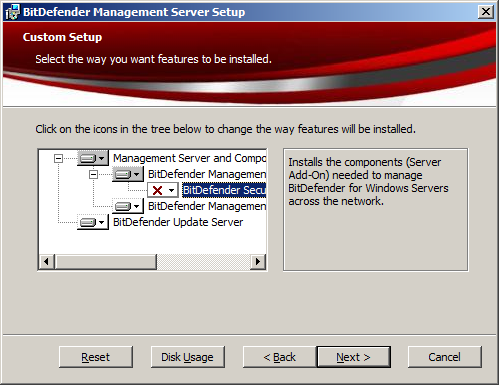Select the first BitDefender Management tree label
Viewport: 499px width, 385px height.
point(207,174)
